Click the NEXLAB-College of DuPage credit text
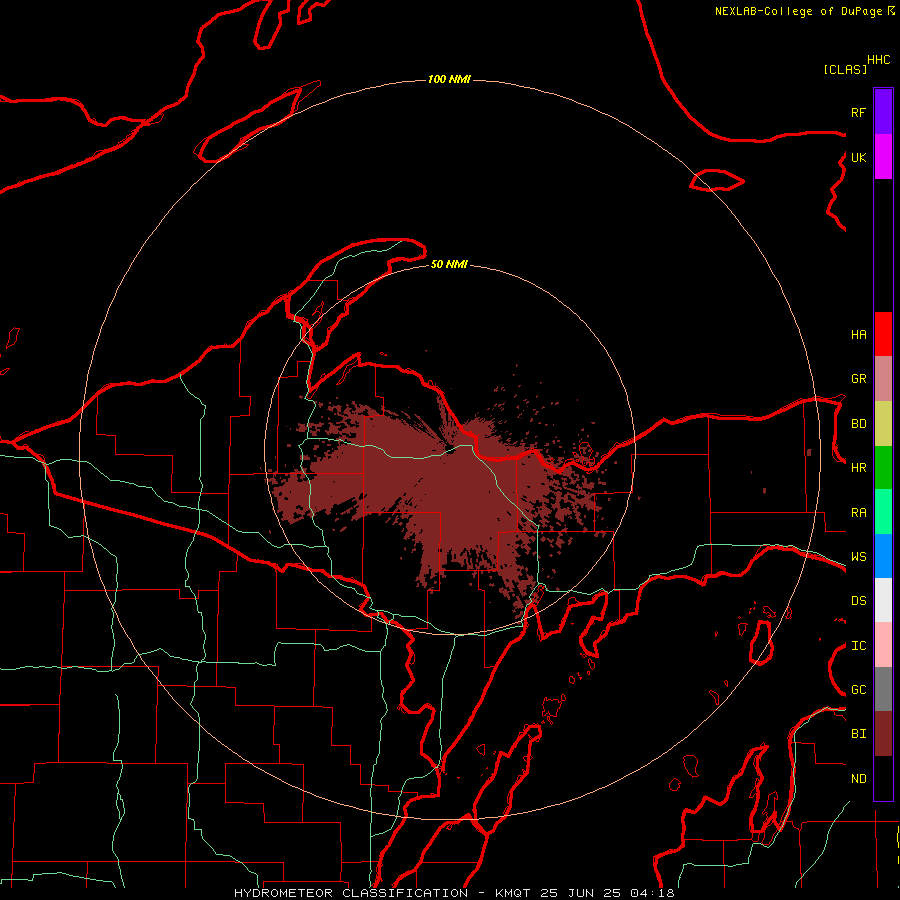Image resolution: width=900 pixels, height=900 pixels. pyautogui.click(x=798, y=11)
